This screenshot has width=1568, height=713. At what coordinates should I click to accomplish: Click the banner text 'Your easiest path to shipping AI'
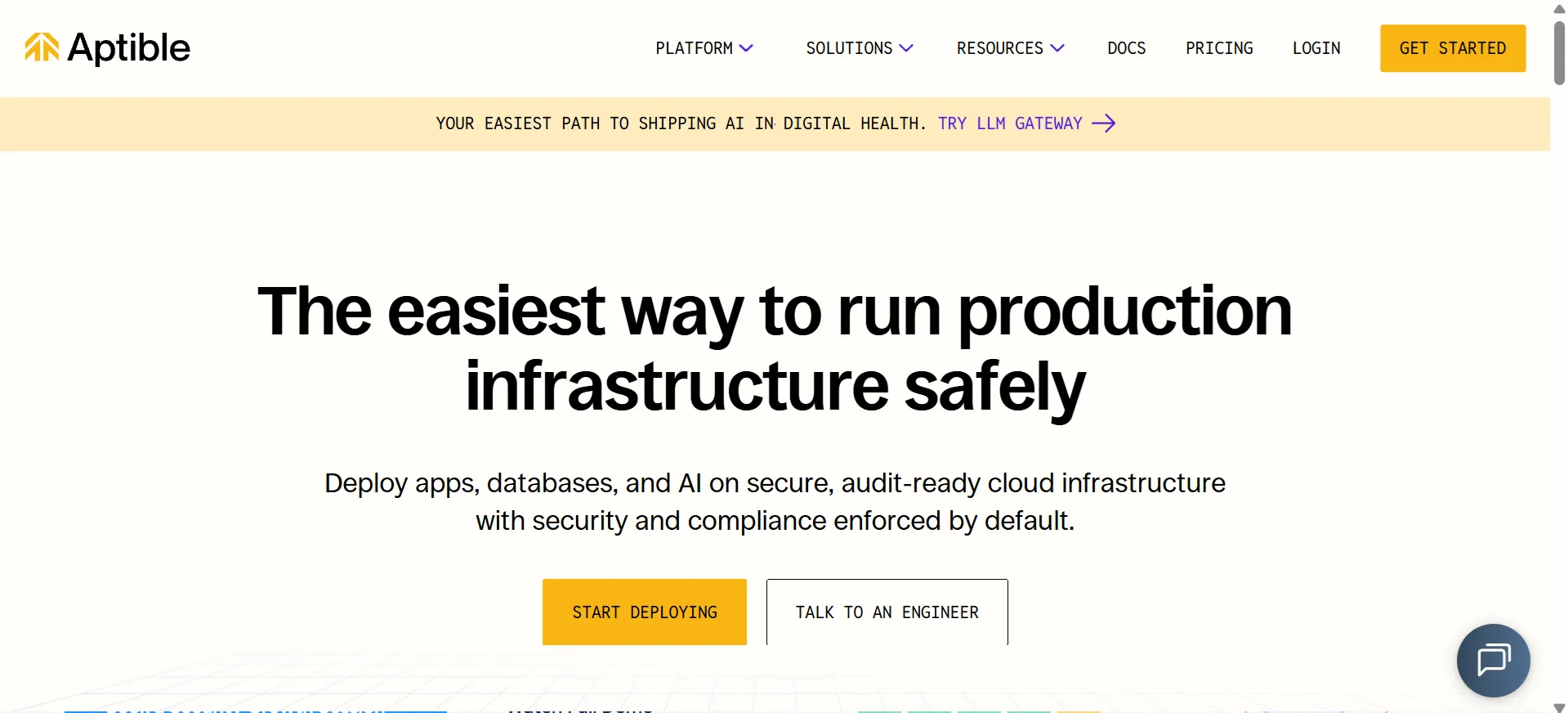589,123
